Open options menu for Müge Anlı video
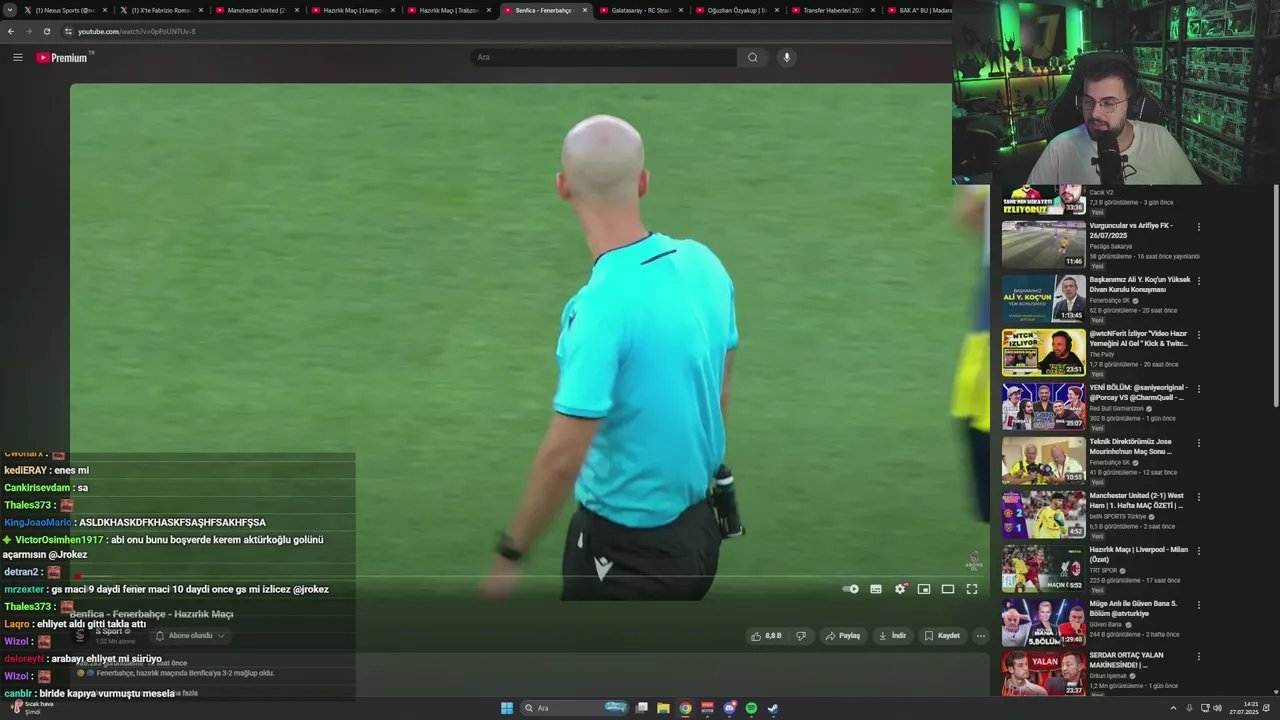This screenshot has width=1280, height=720. 1198,605
